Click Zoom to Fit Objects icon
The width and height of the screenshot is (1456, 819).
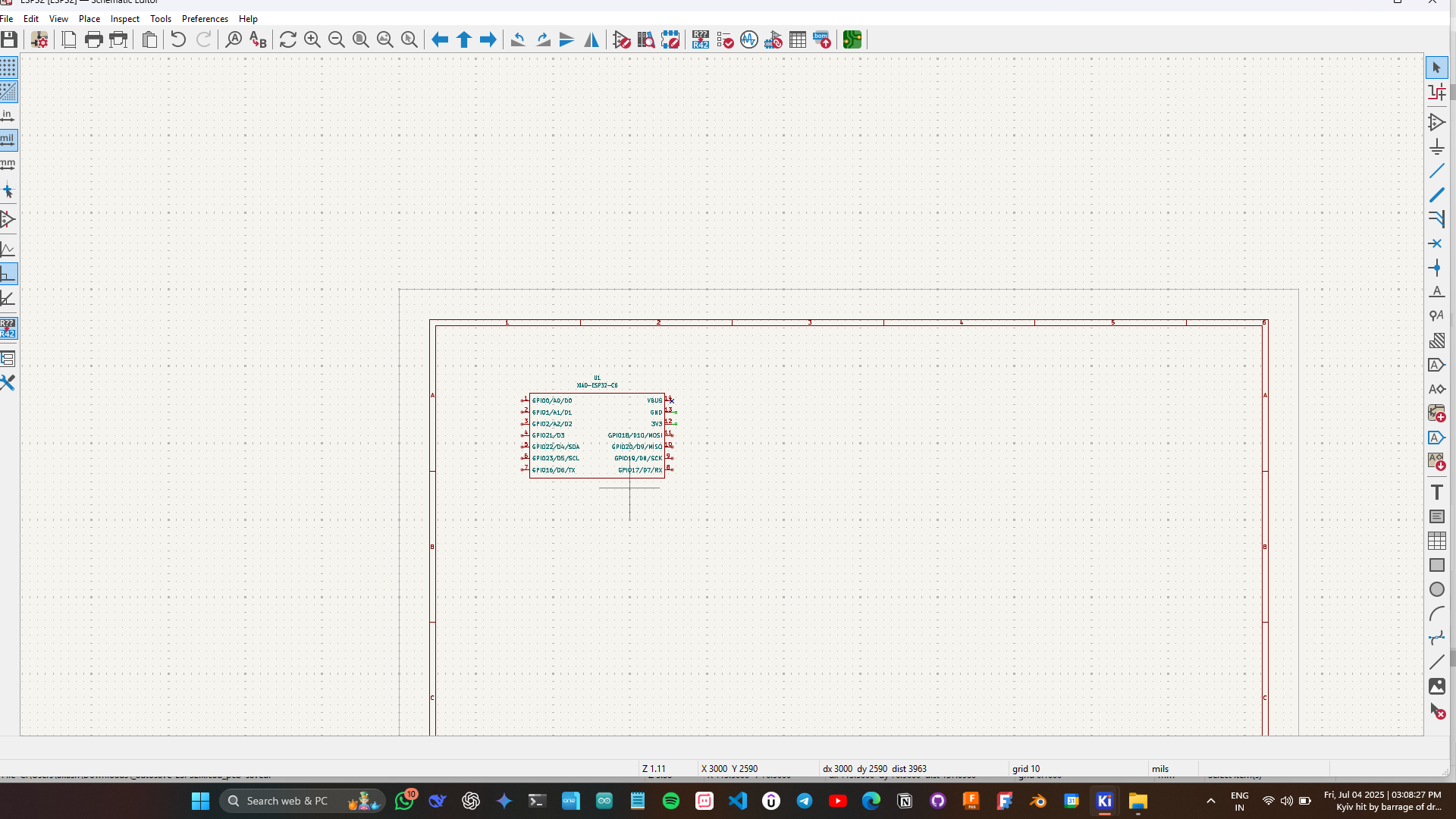tap(385, 39)
